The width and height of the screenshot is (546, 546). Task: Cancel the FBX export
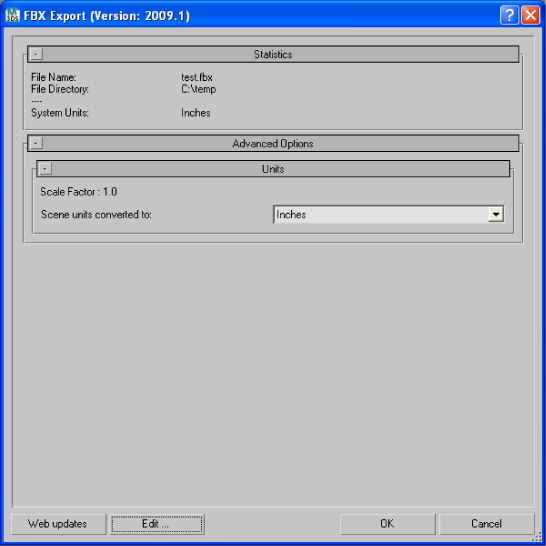tap(487, 524)
